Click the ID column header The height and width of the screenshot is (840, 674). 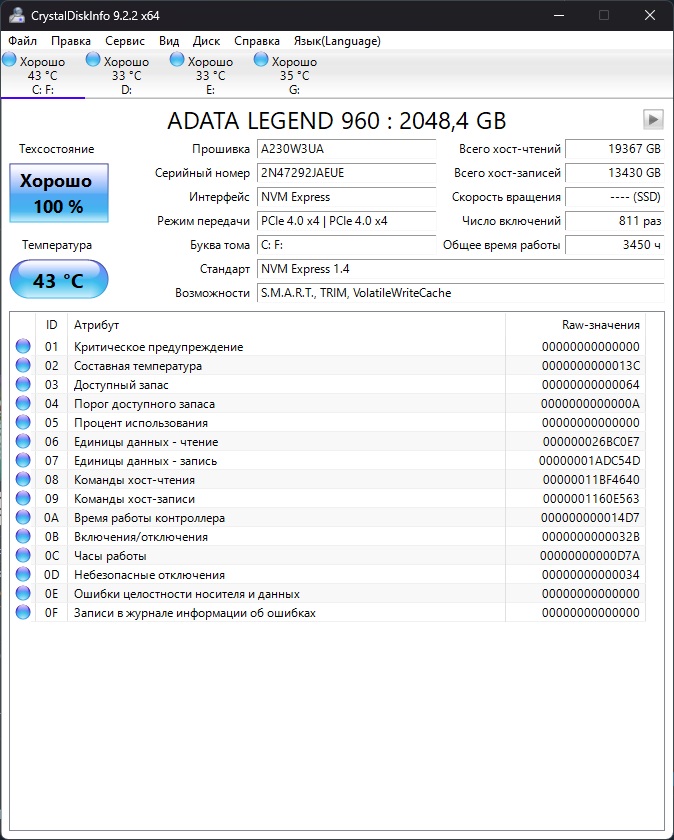pyautogui.click(x=51, y=325)
